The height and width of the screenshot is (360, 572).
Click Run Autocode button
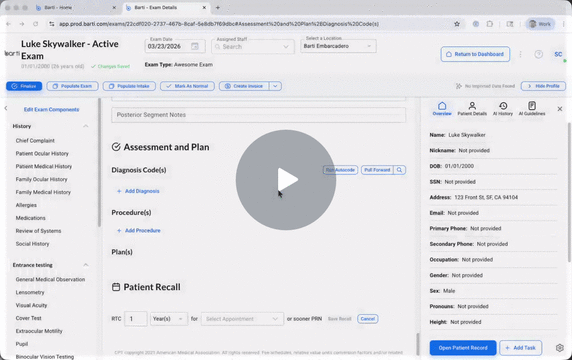coord(340,170)
